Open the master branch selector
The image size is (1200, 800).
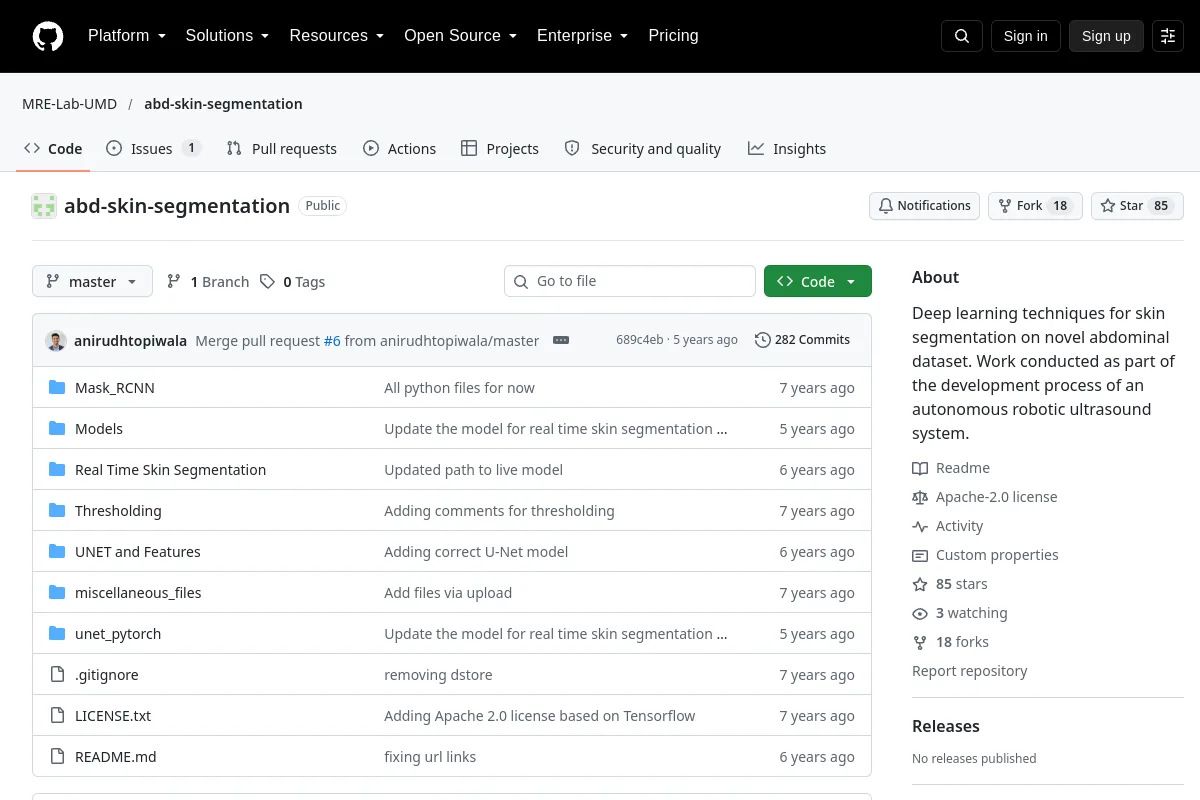point(92,282)
